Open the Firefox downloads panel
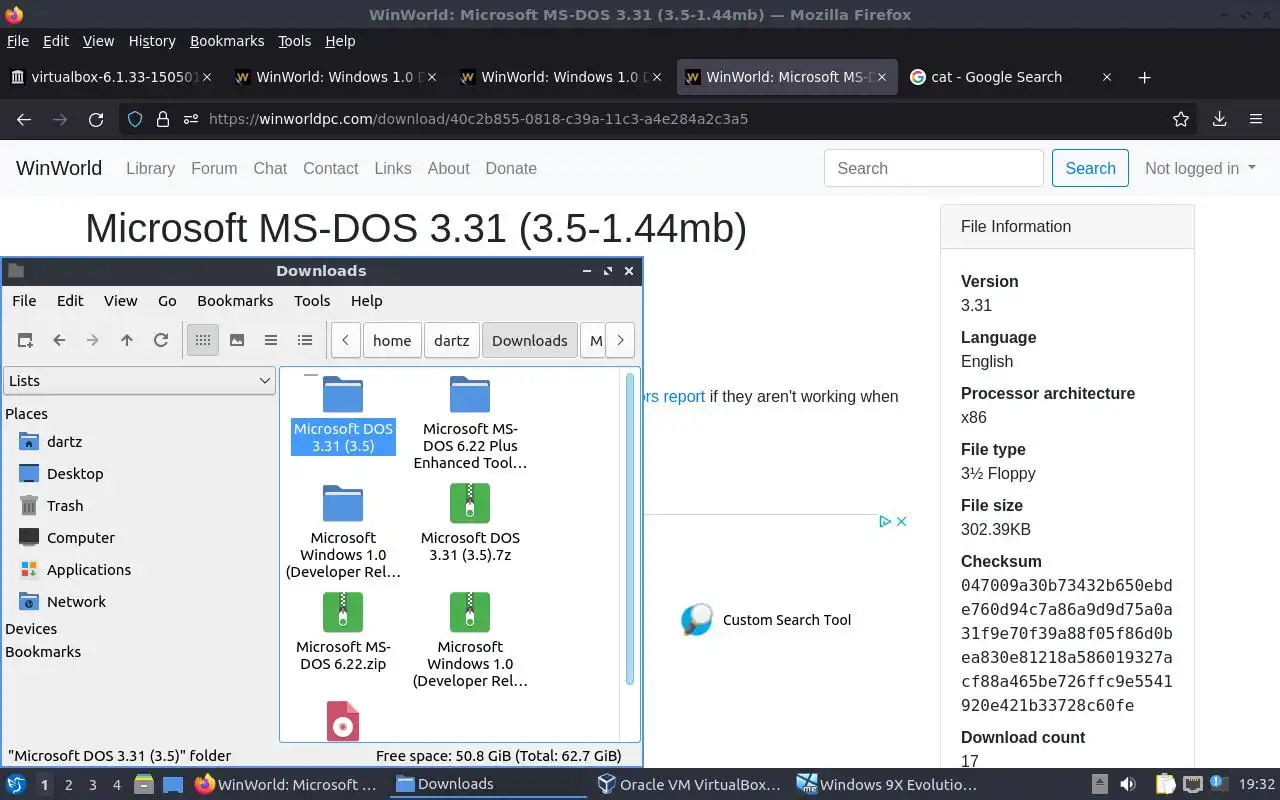 point(1219,119)
